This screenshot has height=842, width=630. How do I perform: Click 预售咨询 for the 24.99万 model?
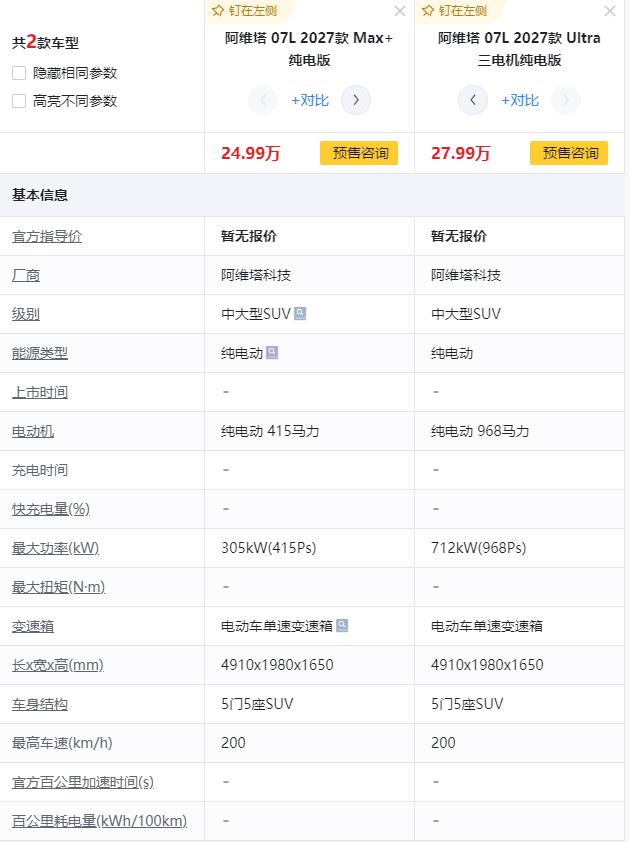pos(359,153)
